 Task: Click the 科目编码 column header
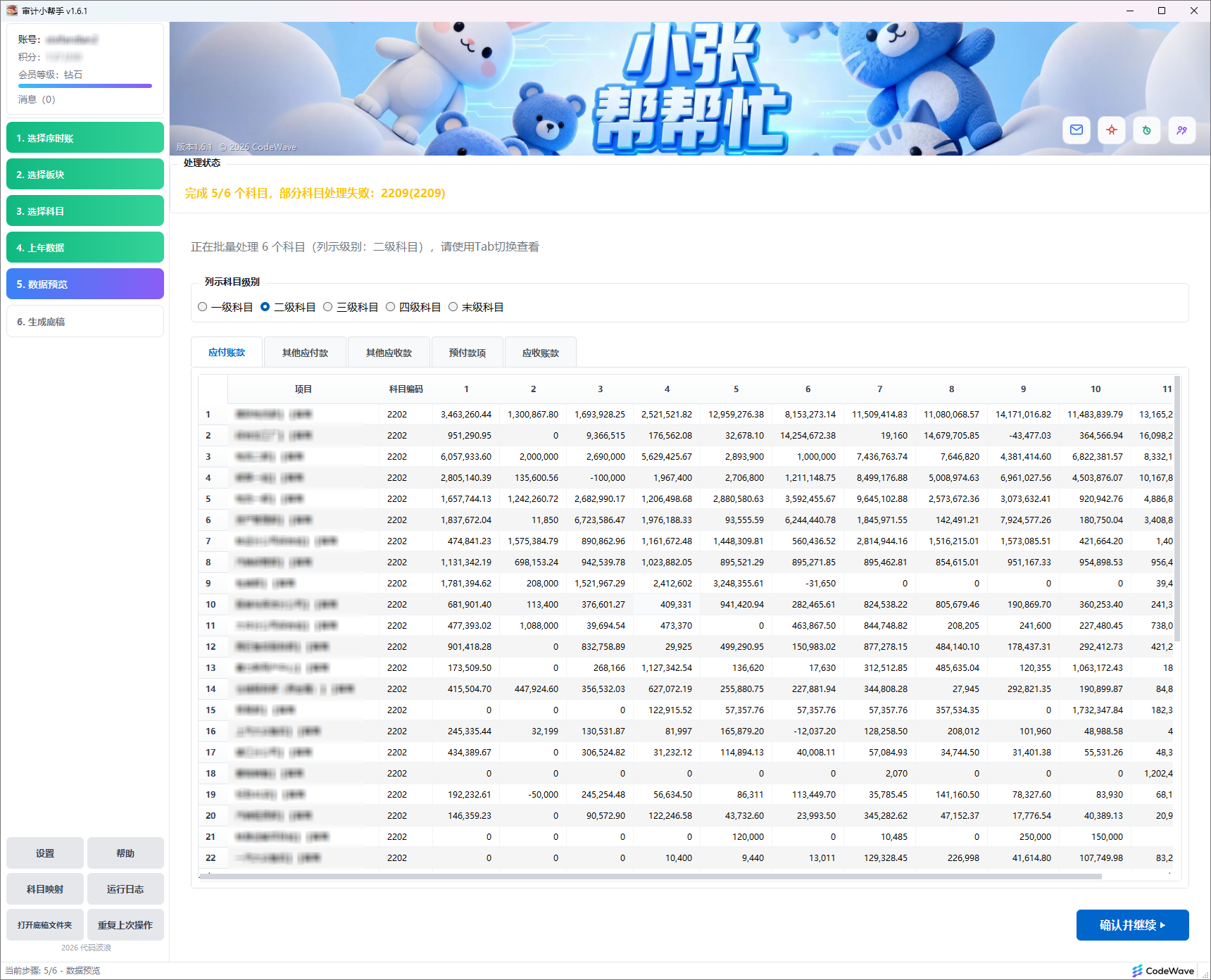coord(406,389)
